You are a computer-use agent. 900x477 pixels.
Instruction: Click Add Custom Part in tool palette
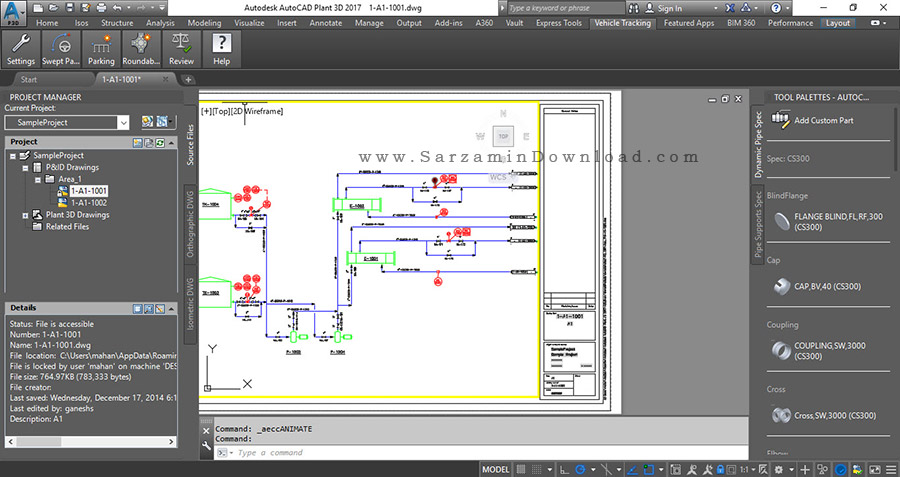pos(812,120)
